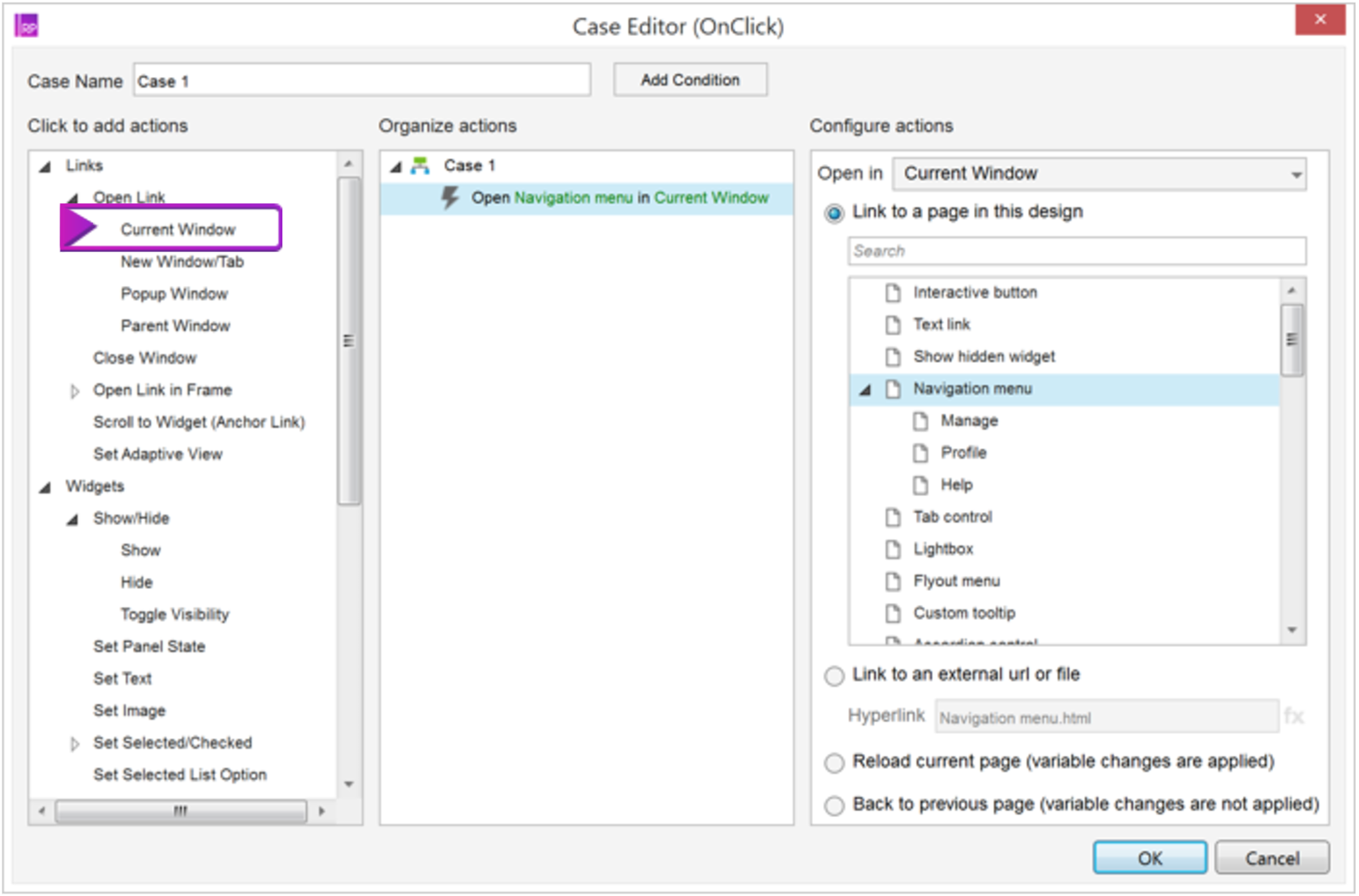The width and height of the screenshot is (1359, 896).
Task: Click the Lightbox page icon
Action: click(893, 549)
